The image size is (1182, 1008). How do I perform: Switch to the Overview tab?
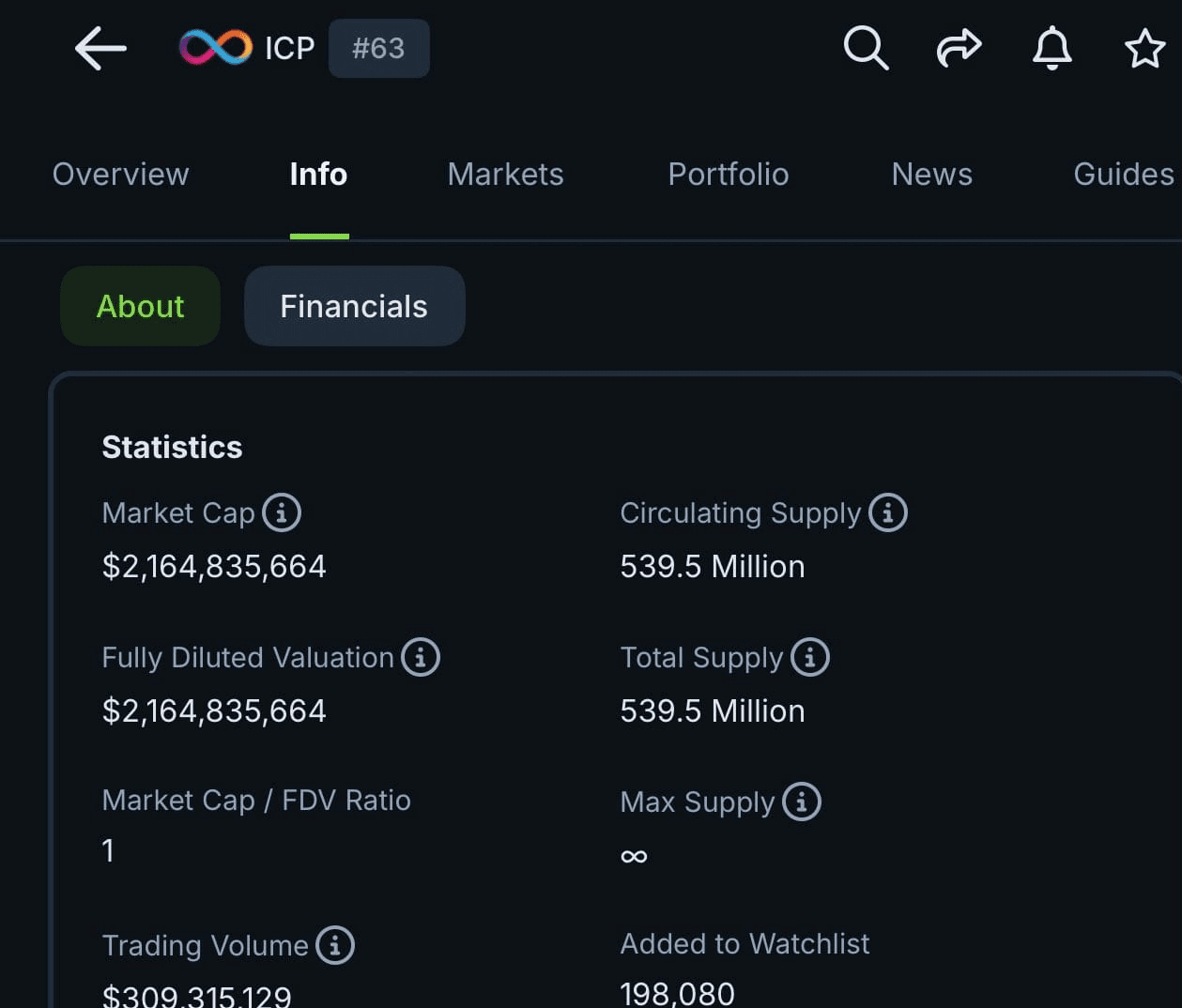coord(120,175)
